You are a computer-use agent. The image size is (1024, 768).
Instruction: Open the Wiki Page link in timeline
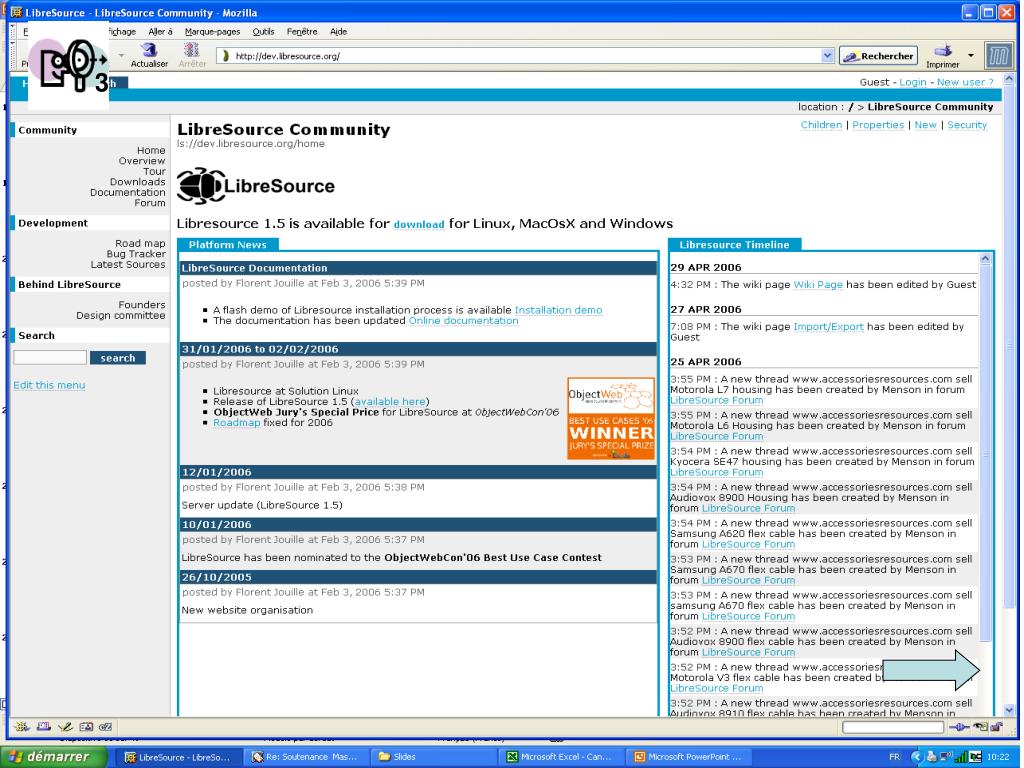pos(818,285)
